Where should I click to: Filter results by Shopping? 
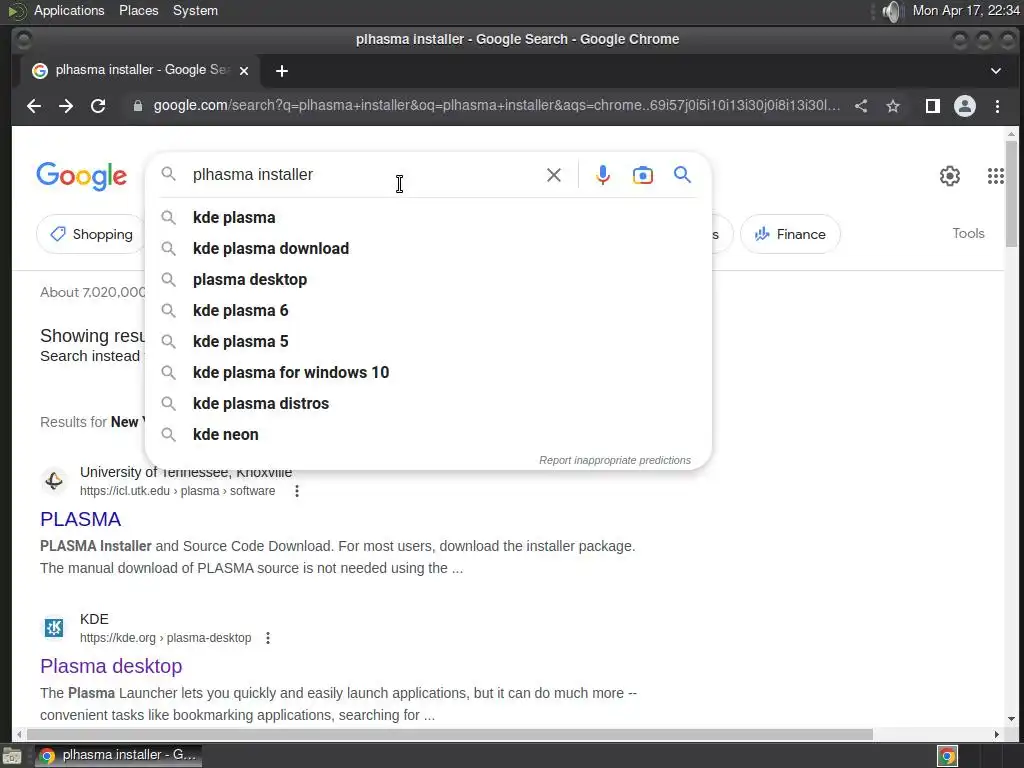click(91, 234)
